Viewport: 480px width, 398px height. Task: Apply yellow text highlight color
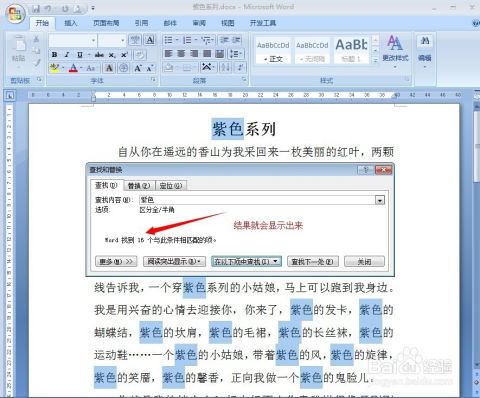[55, 68]
